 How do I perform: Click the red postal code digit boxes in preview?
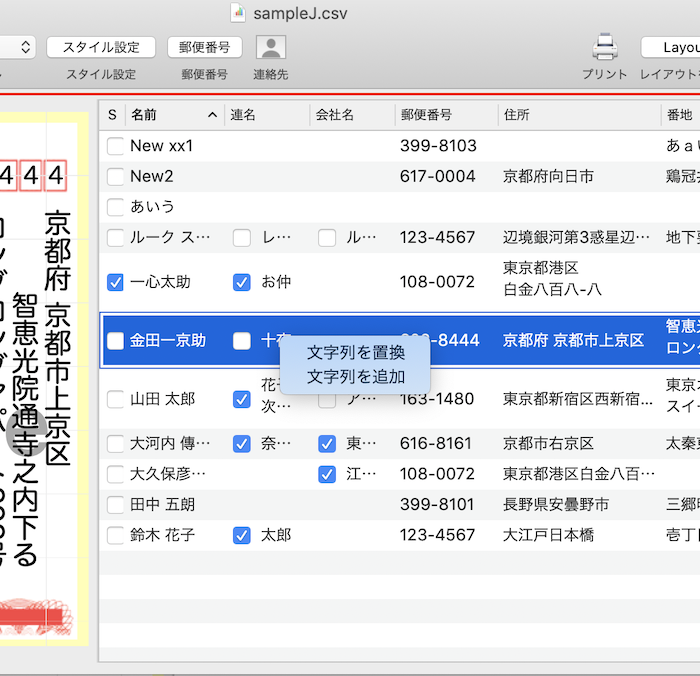33,176
